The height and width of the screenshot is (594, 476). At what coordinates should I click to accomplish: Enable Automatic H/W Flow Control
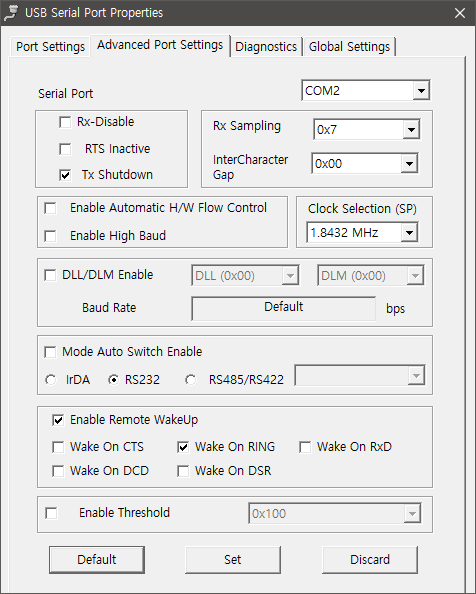click(50, 208)
